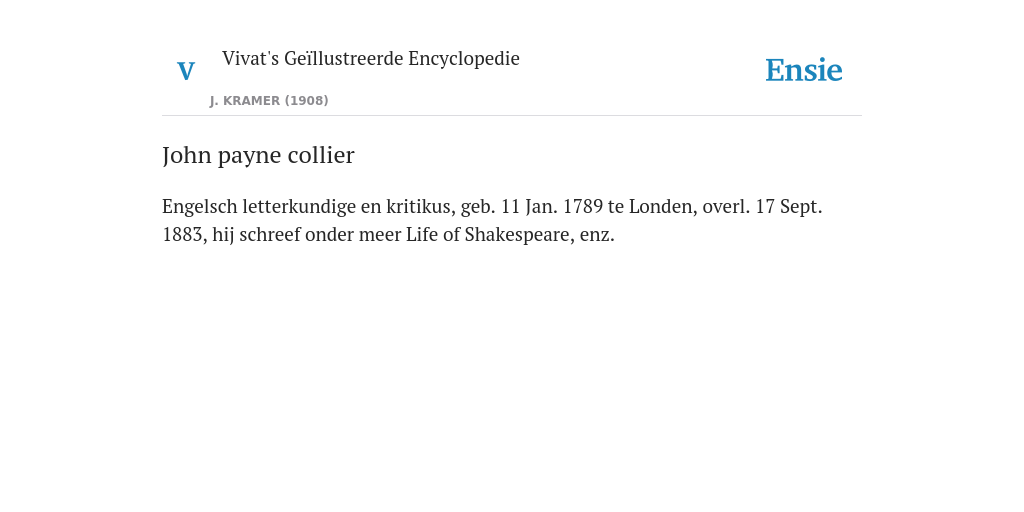This screenshot has width=1024, height=512.
Task: Click the birth date 11 Jan. 1789
Action: pos(551,206)
